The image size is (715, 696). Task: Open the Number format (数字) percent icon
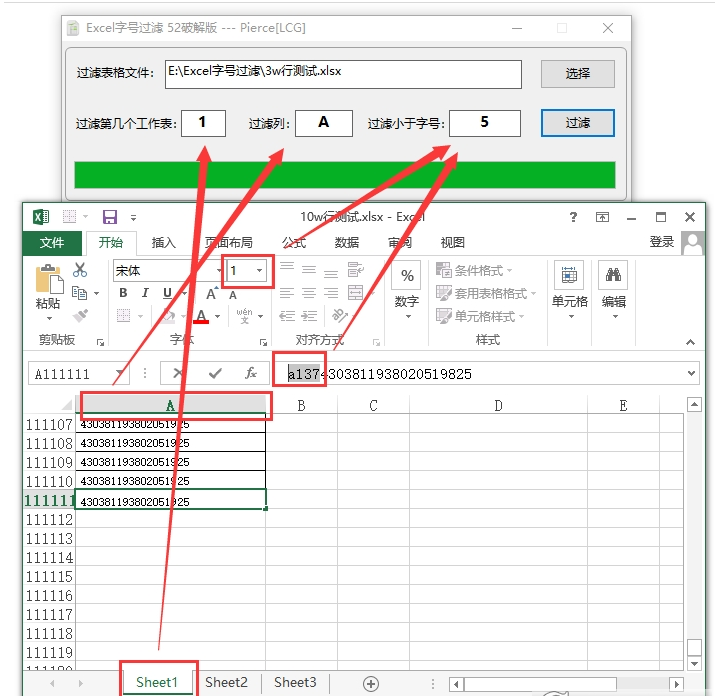pyautogui.click(x=407, y=277)
